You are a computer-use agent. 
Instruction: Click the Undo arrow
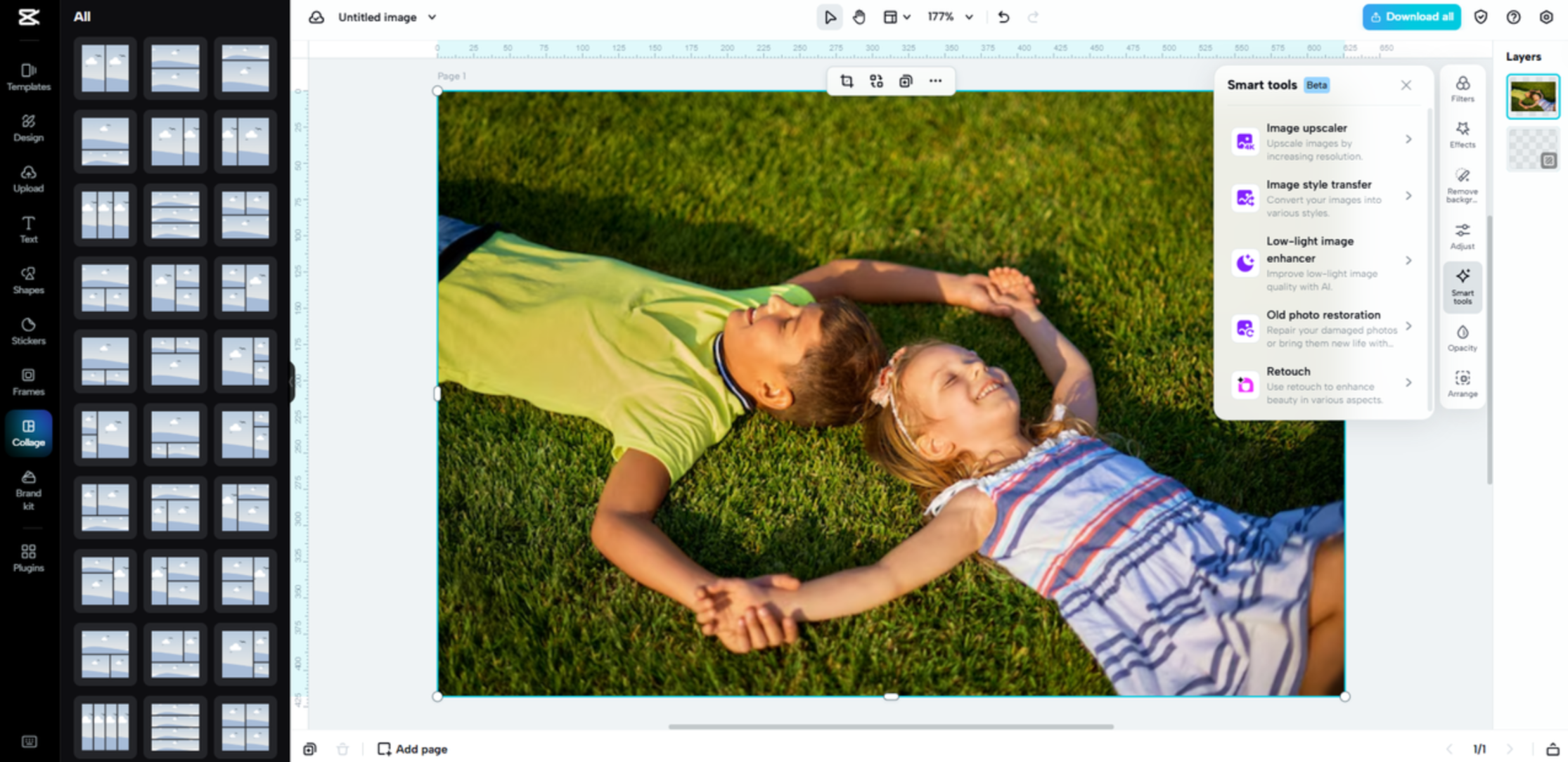tap(1003, 17)
